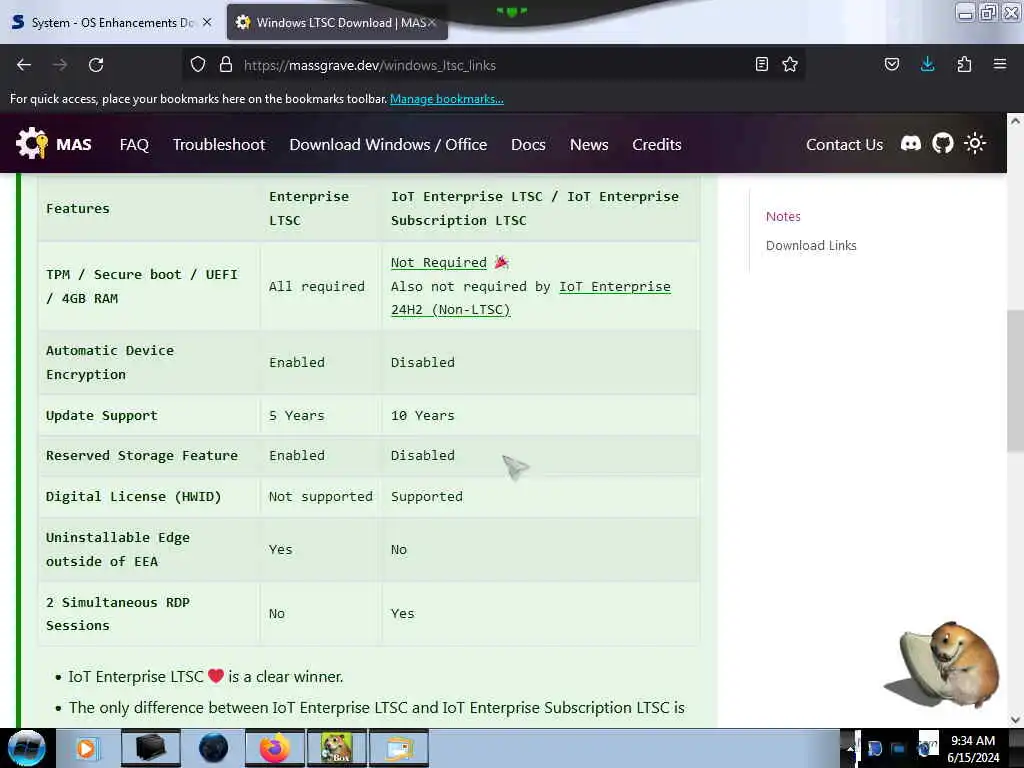Click the 'Reserved Storage Feature' row label
The image size is (1024, 768).
pyautogui.click(x=142, y=456)
